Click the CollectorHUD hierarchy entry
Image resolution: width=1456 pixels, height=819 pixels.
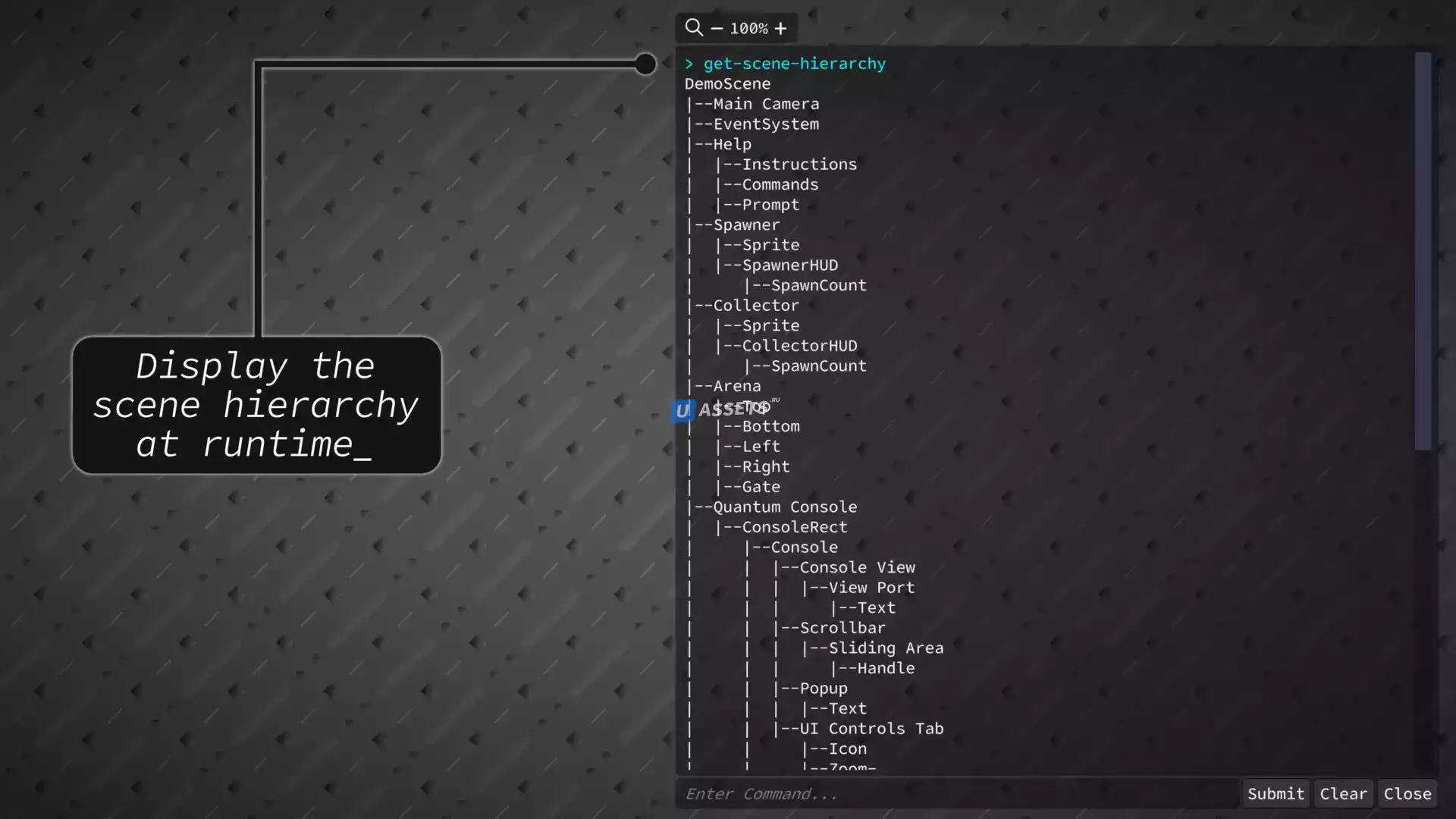pyautogui.click(x=799, y=346)
